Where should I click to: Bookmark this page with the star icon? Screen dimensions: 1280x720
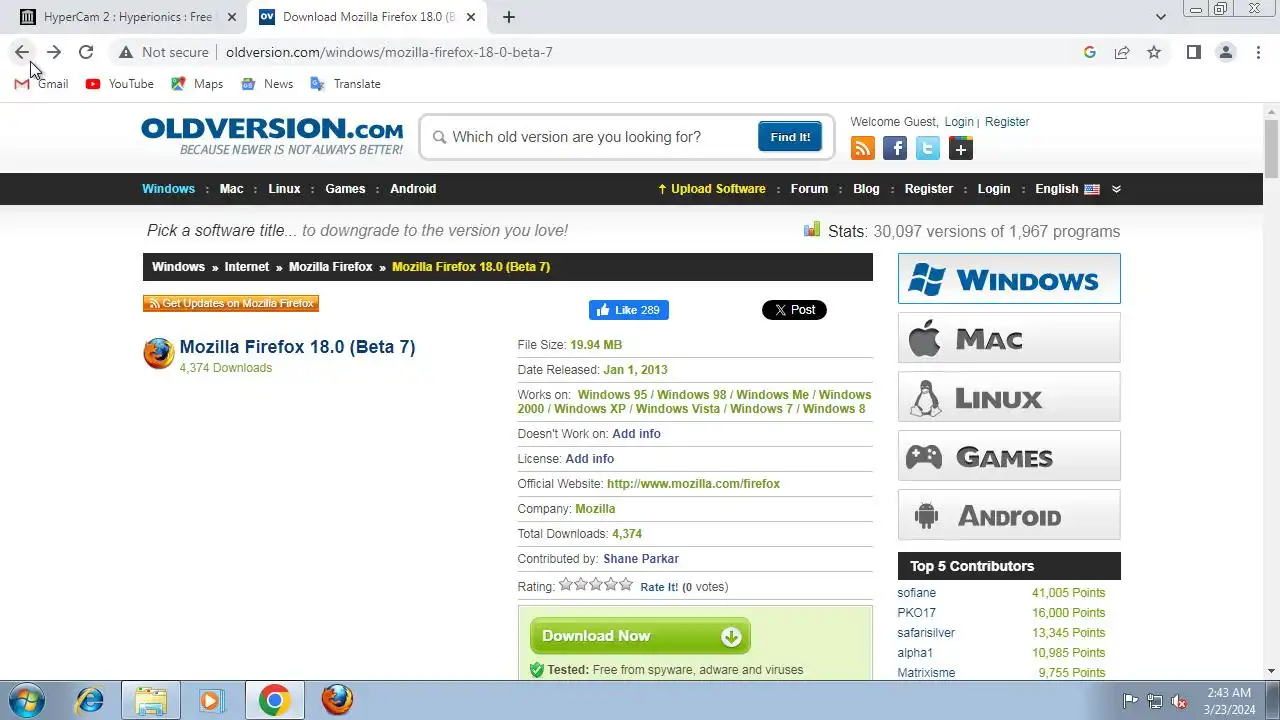(x=1154, y=52)
